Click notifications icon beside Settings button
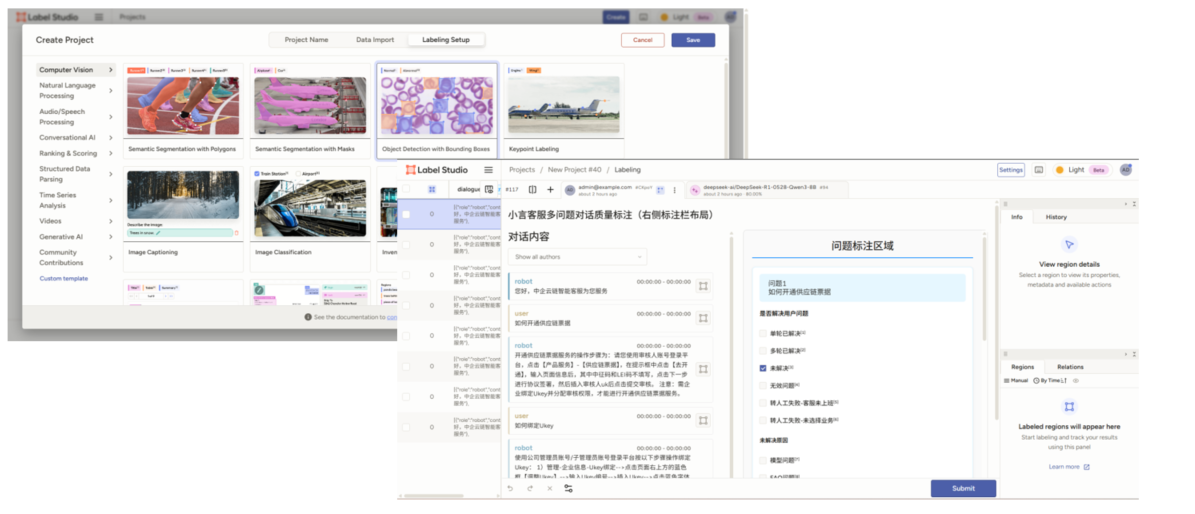Image resolution: width=1195 pixels, height=514 pixels. [1038, 169]
